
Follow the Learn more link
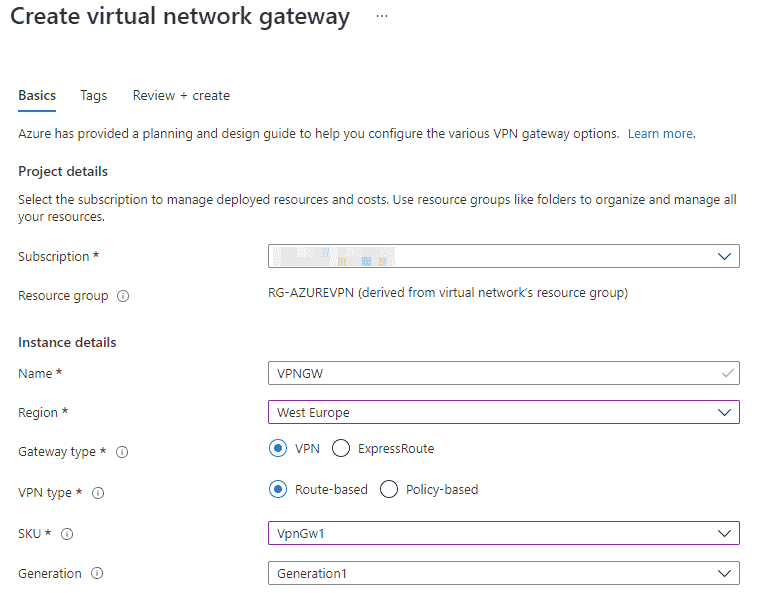661,133
